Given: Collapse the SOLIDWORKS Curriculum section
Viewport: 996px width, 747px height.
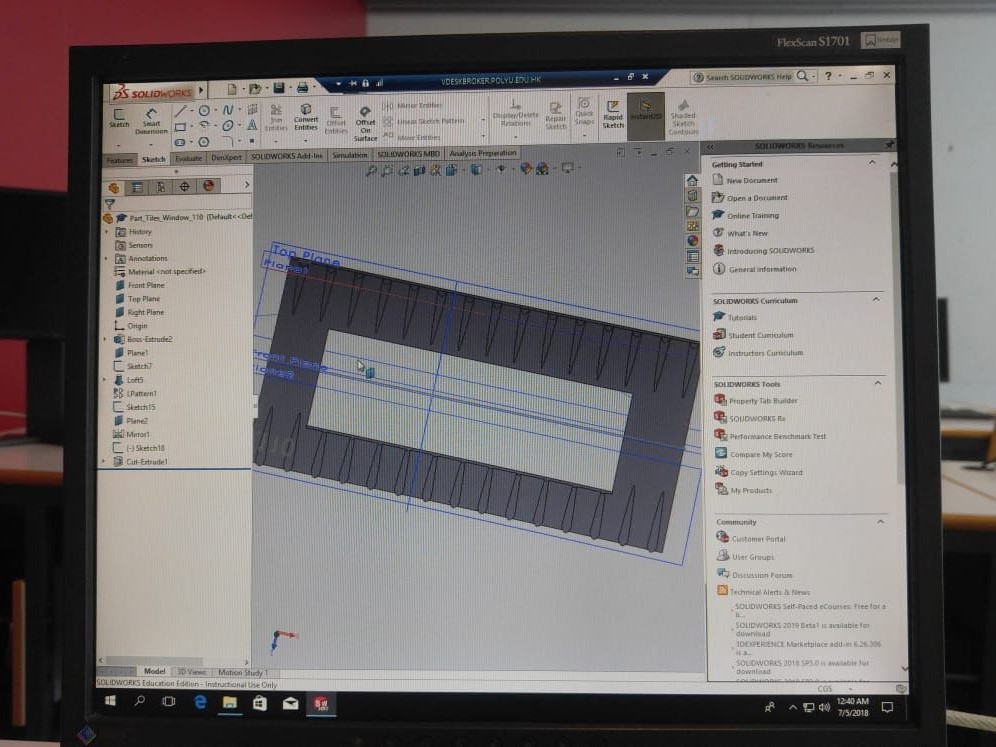Looking at the screenshot, I should [x=877, y=299].
